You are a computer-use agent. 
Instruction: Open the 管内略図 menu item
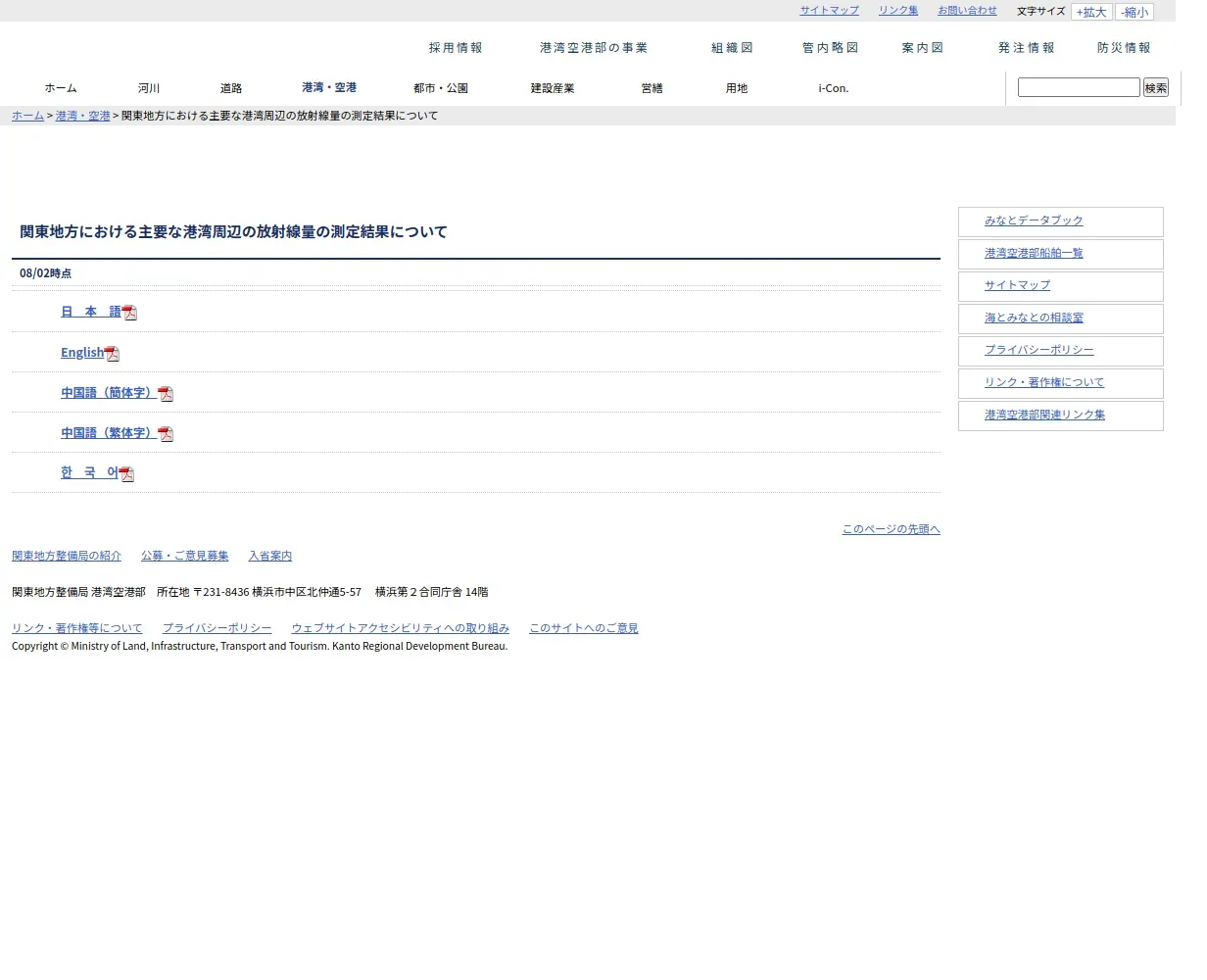point(830,48)
